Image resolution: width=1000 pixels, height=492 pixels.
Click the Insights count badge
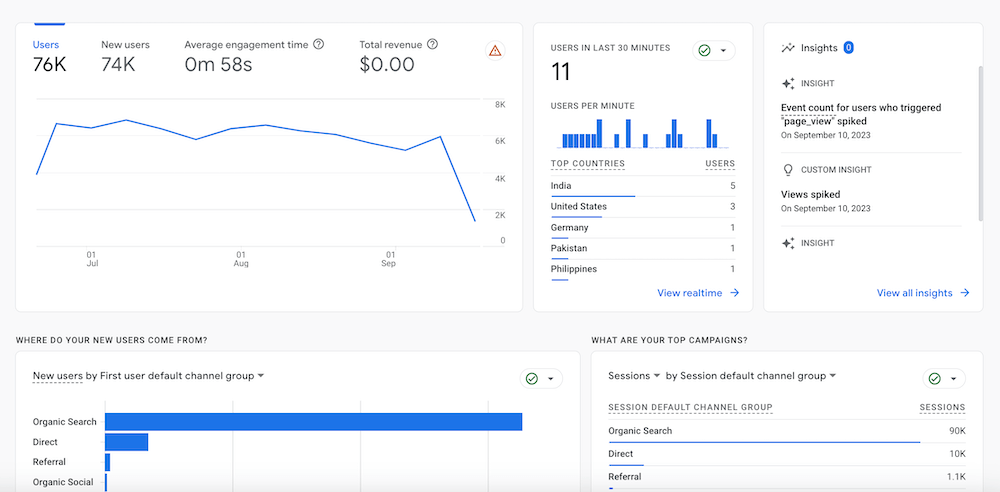point(848,47)
